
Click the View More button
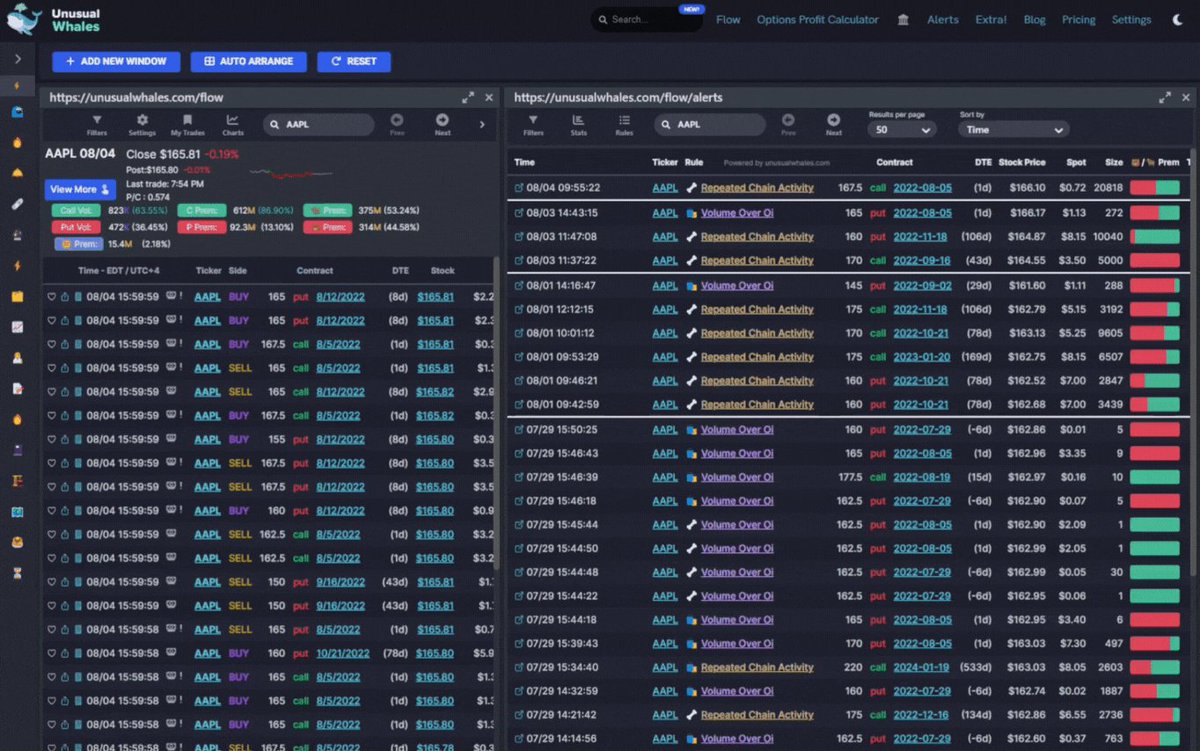pyautogui.click(x=80, y=189)
